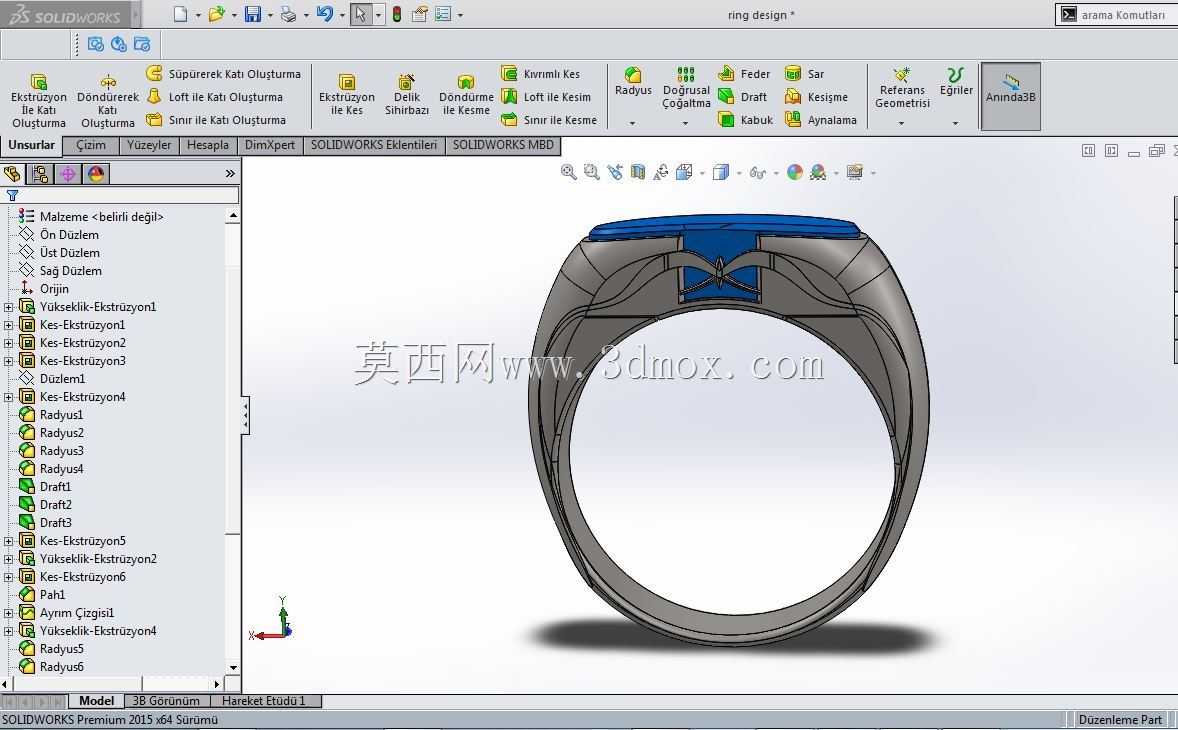Open the FeatureManager design tree tab
This screenshot has height=730, width=1178.
coord(12,173)
